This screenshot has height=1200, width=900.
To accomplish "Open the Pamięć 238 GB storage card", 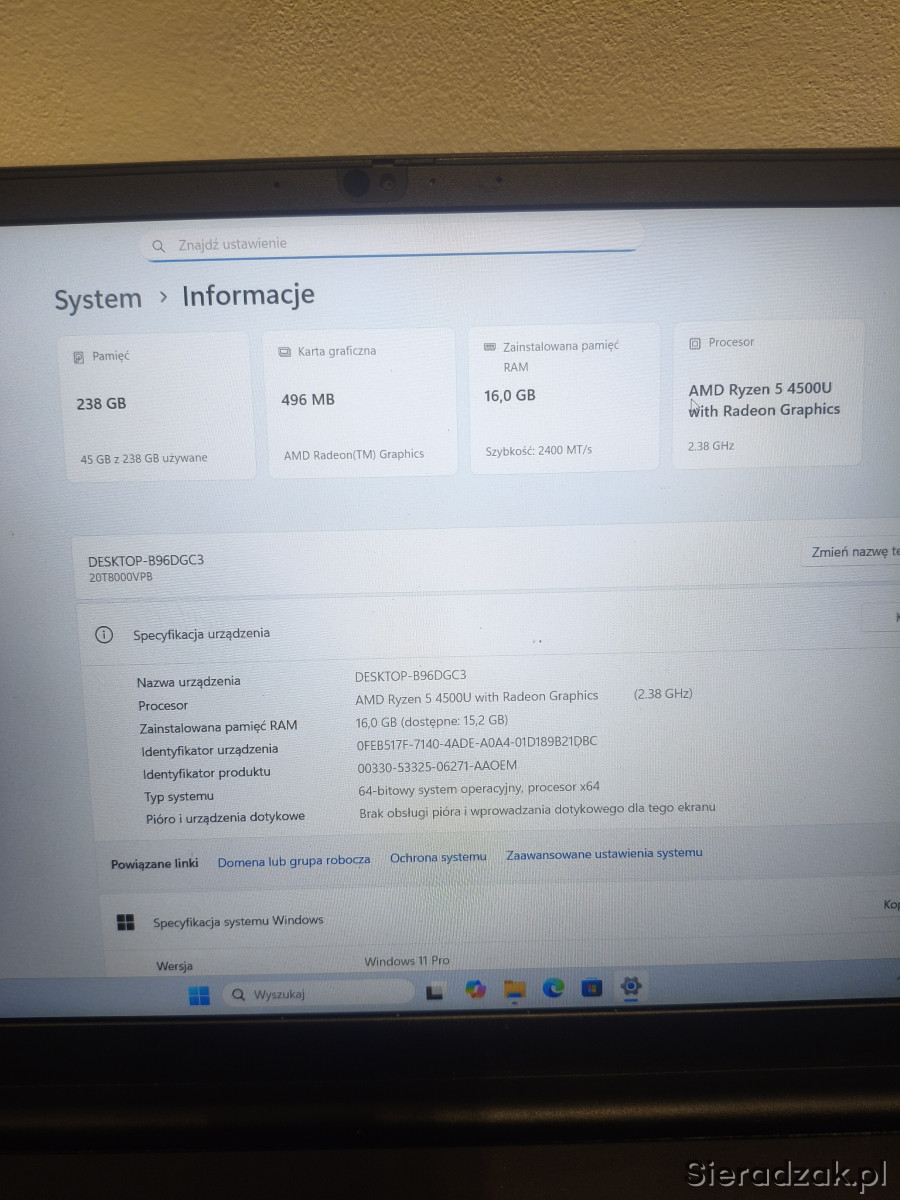I will [x=156, y=405].
